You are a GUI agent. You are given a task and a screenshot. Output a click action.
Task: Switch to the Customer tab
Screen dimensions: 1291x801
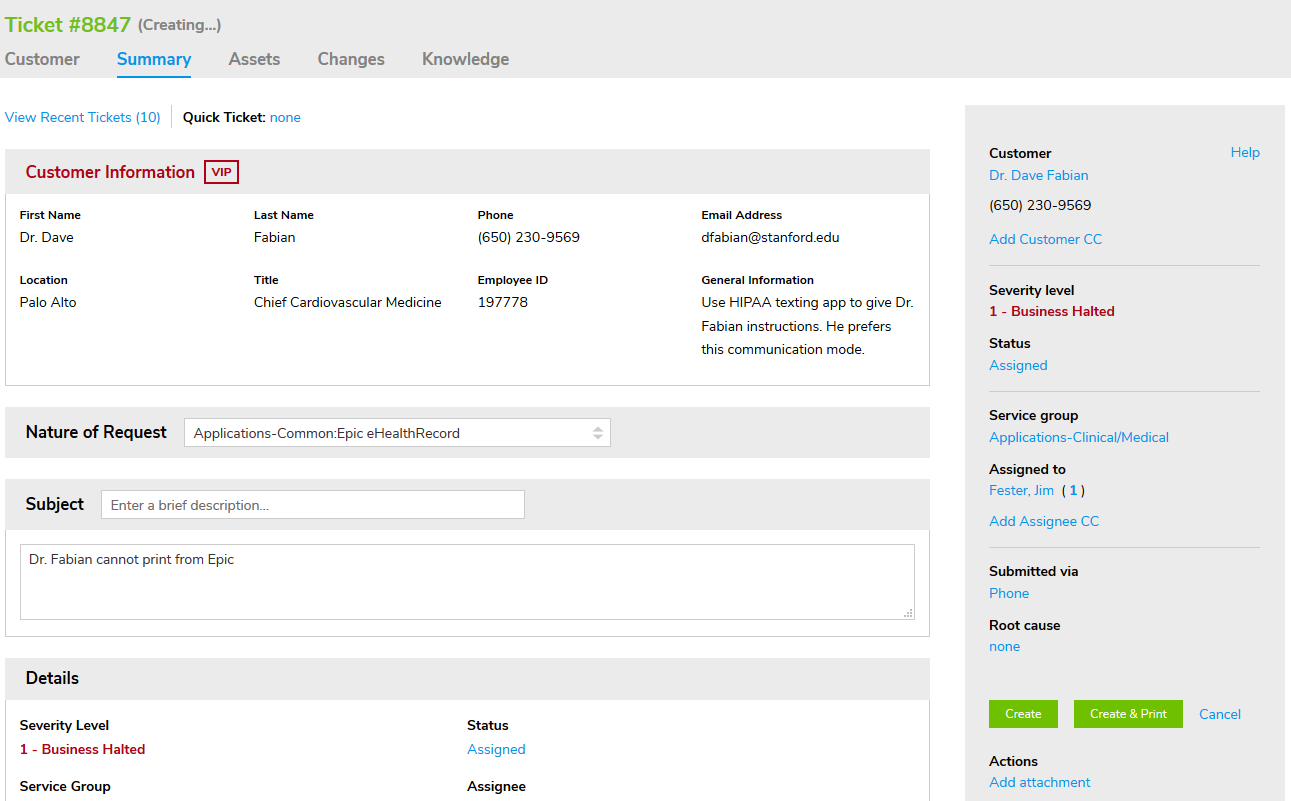[x=42, y=59]
